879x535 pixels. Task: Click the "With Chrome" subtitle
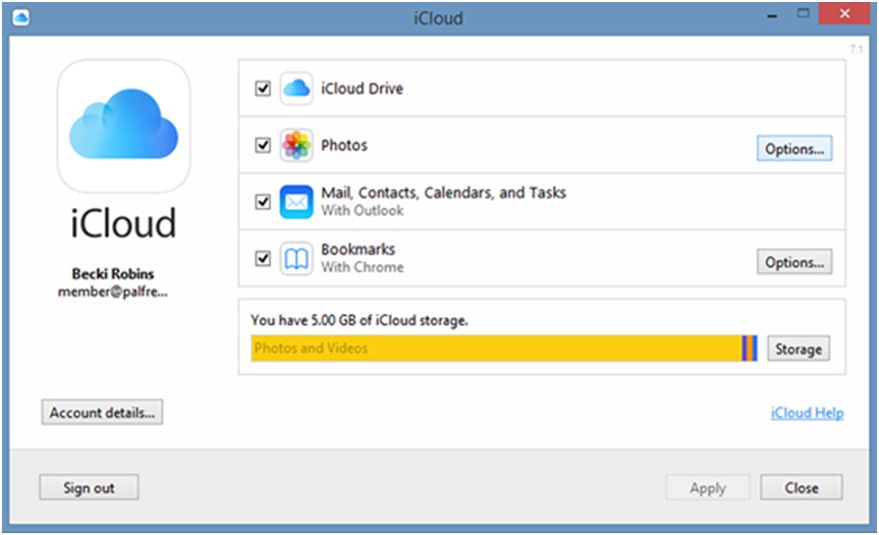click(362, 267)
